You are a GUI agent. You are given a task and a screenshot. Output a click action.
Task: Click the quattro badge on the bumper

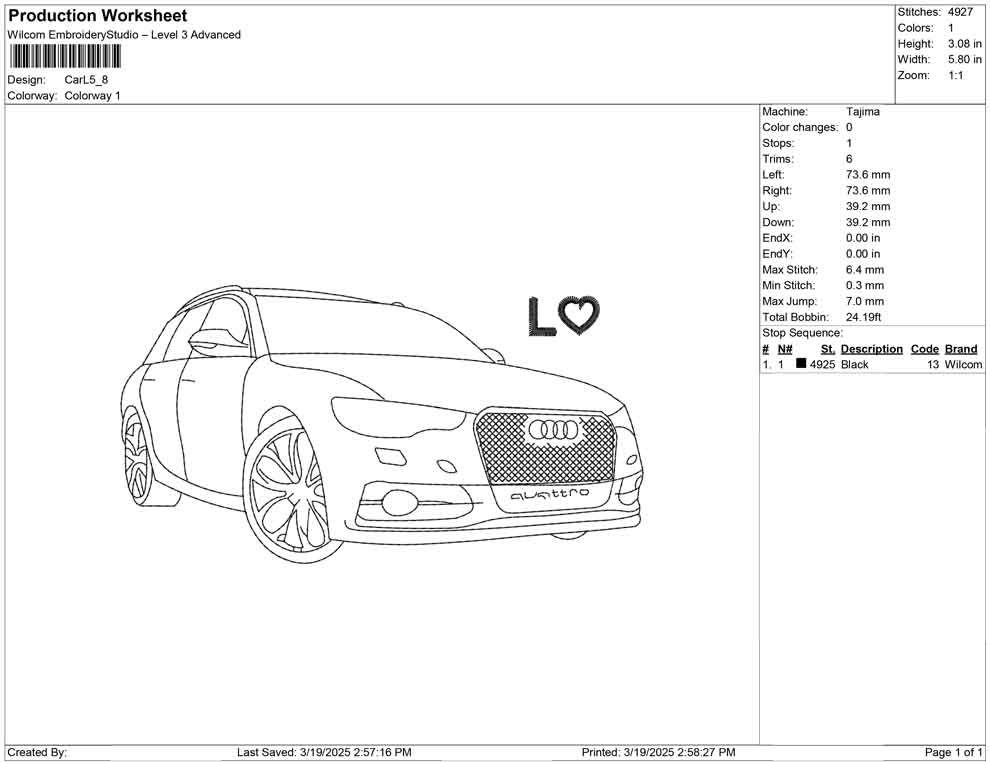point(550,494)
